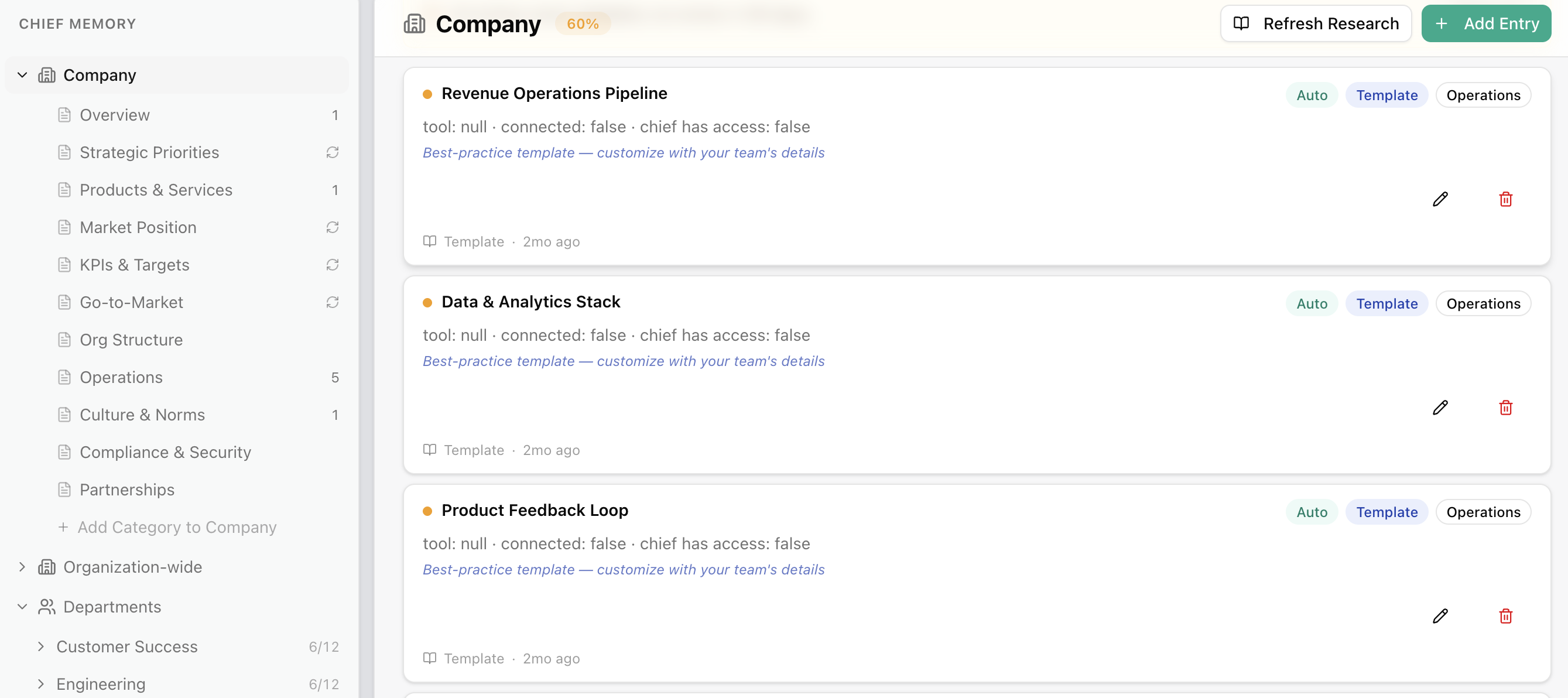1568x698 pixels.
Task: Click the 60% completion badge
Action: click(x=583, y=24)
